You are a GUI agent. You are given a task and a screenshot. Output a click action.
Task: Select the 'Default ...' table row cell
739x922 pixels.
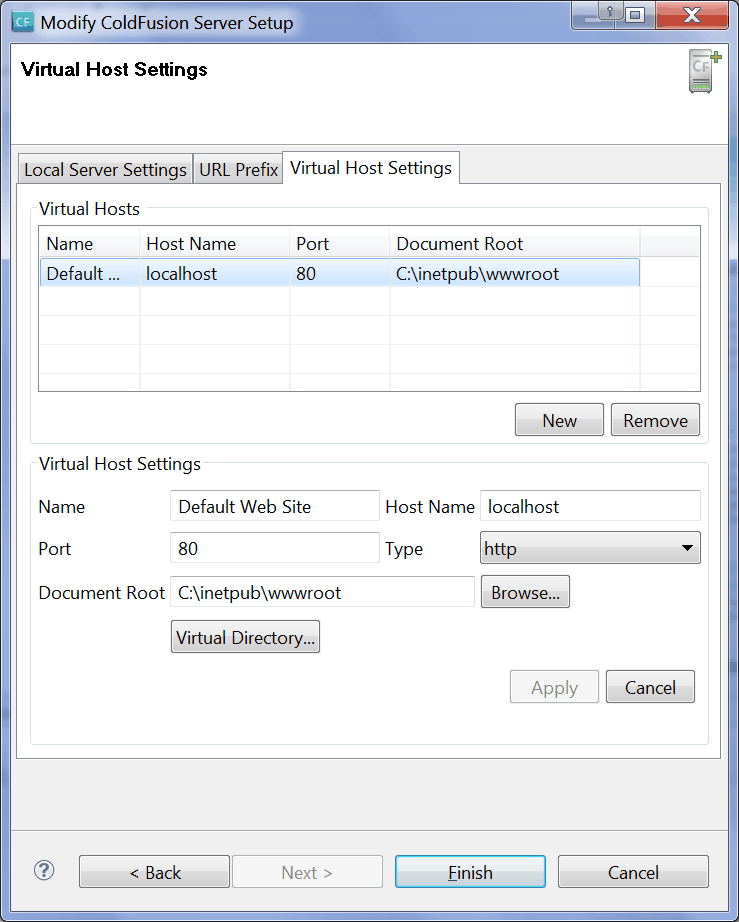(89, 273)
